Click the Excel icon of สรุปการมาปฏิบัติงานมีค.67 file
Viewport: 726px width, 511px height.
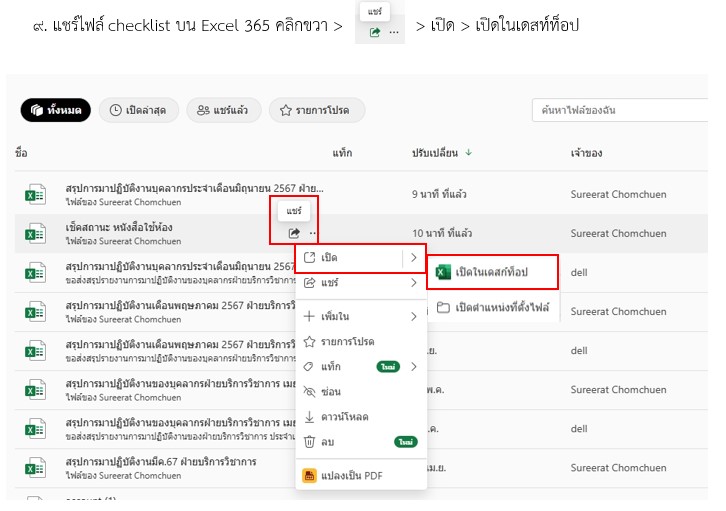[36, 467]
